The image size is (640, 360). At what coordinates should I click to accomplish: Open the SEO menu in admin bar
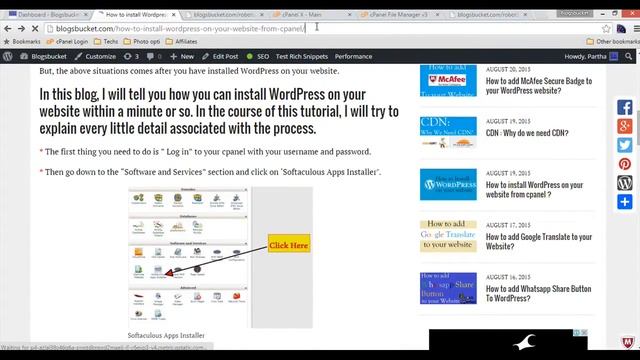coord(258,56)
